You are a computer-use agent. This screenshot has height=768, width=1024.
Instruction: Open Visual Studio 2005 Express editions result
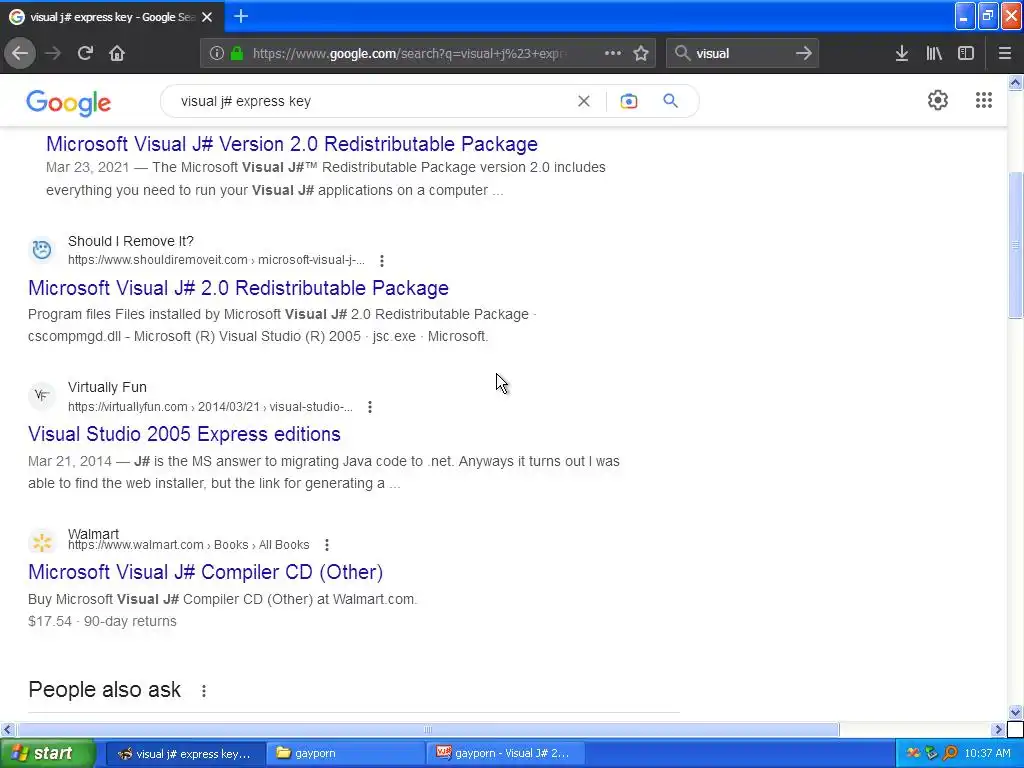184,434
